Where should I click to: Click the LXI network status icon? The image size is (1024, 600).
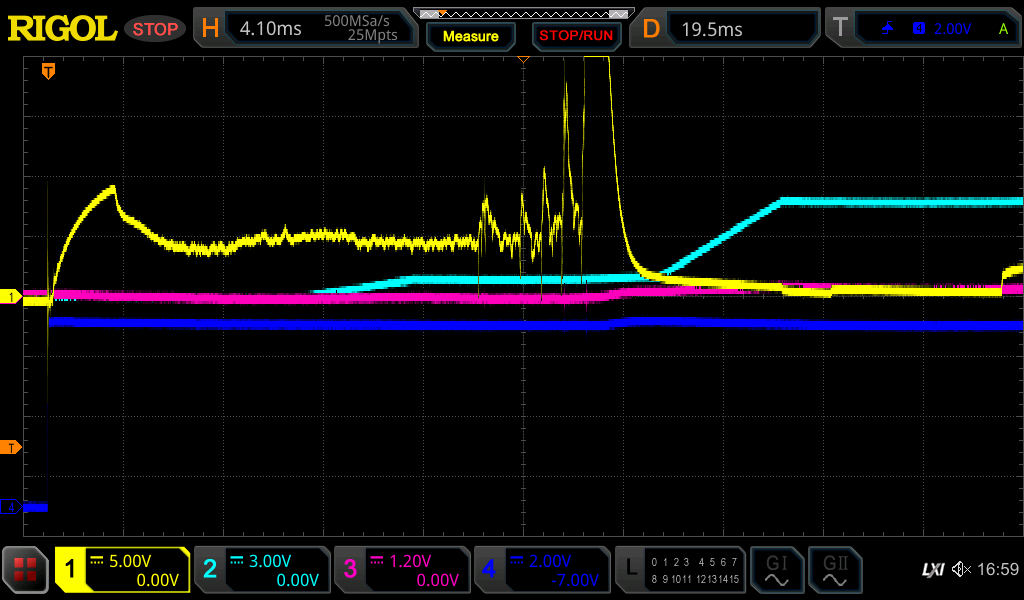pyautogui.click(x=932, y=570)
